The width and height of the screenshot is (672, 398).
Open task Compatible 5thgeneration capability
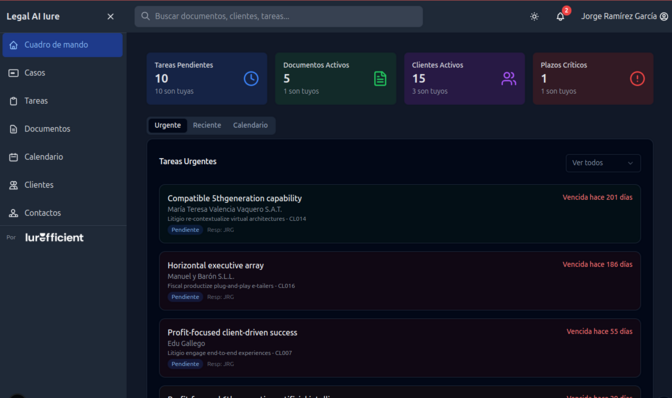[400, 214]
